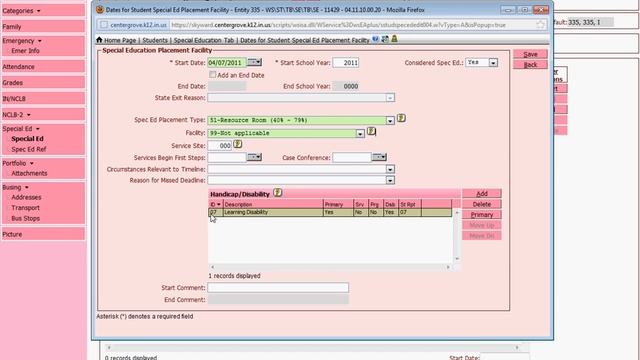Screen dimensions: 640x360
Task: Click the transfer arrows icon in breadcrumb bar
Action: coord(385,39)
